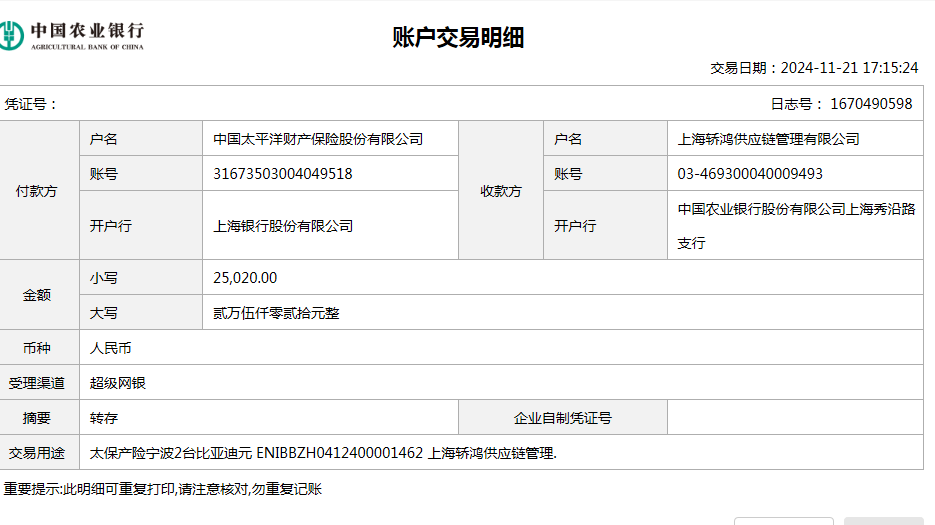
Task: Click the Agricultural Bank of China logo
Action: coord(73,35)
